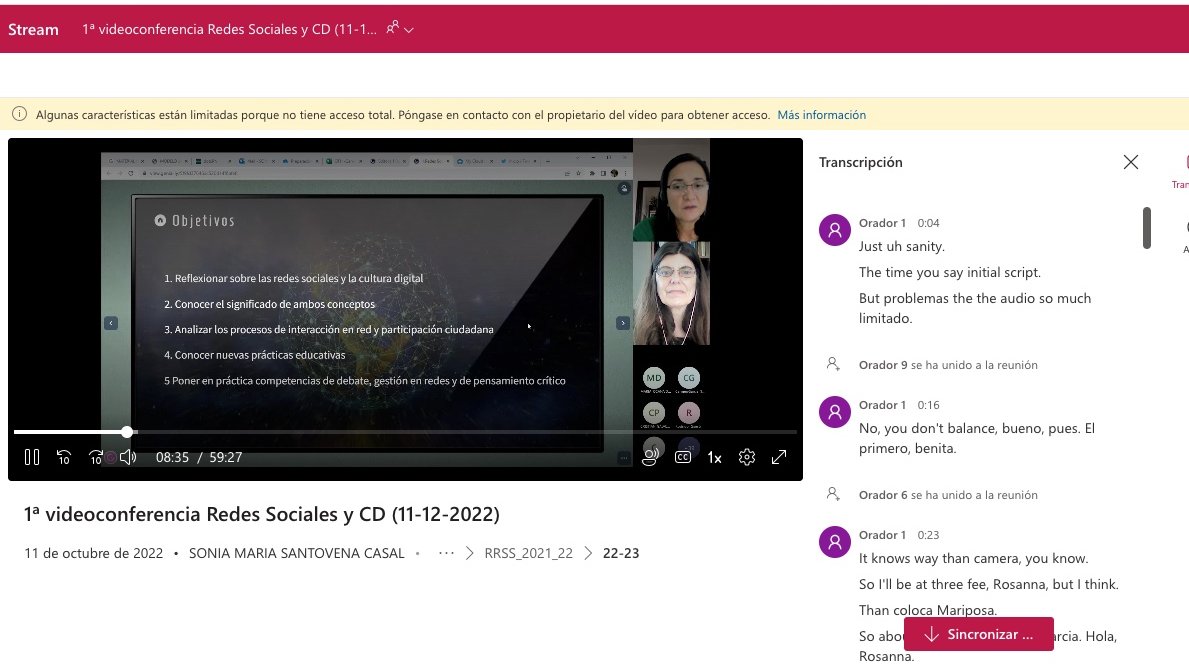Click the R participant avatar in video
The image size is (1189, 669).
[x=689, y=413]
